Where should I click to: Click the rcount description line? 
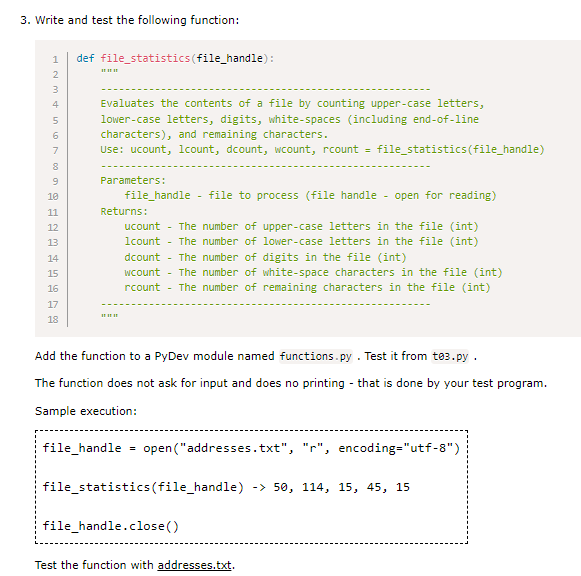(x=307, y=287)
